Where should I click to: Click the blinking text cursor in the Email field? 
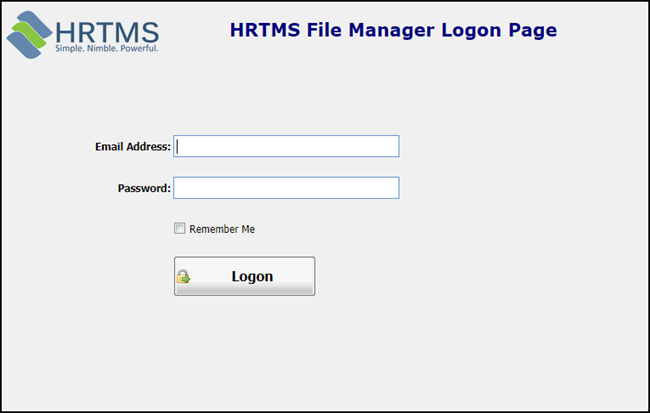click(177, 146)
